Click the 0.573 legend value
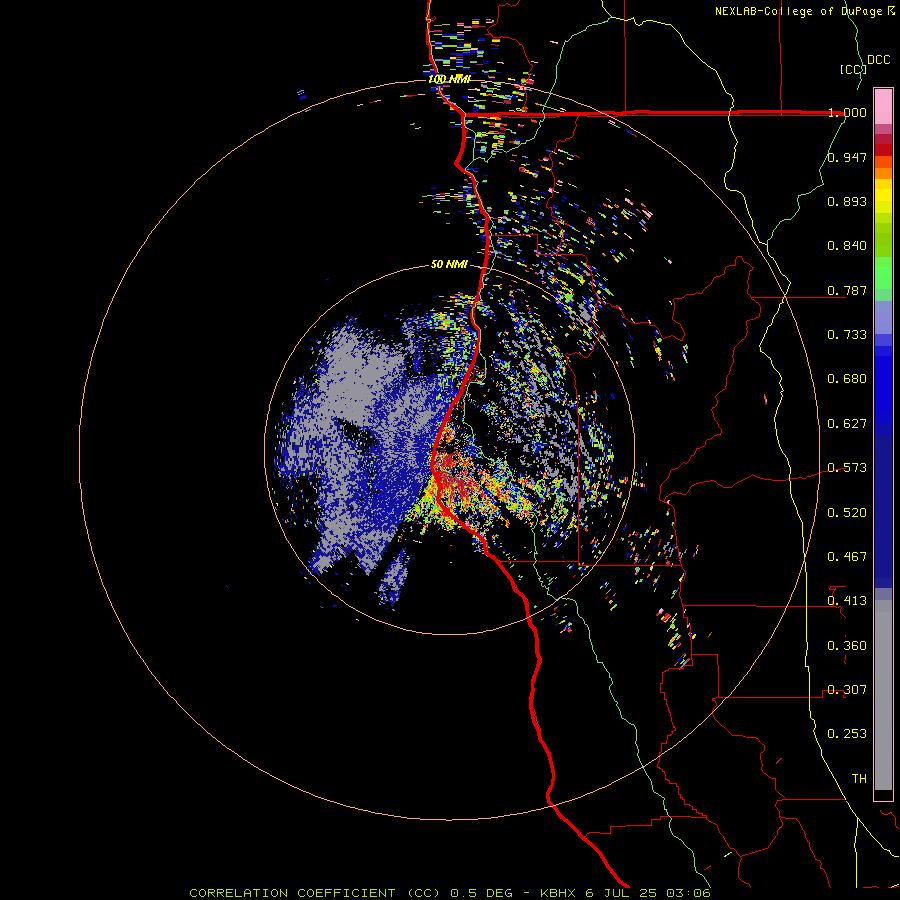The image size is (900, 900). point(847,468)
